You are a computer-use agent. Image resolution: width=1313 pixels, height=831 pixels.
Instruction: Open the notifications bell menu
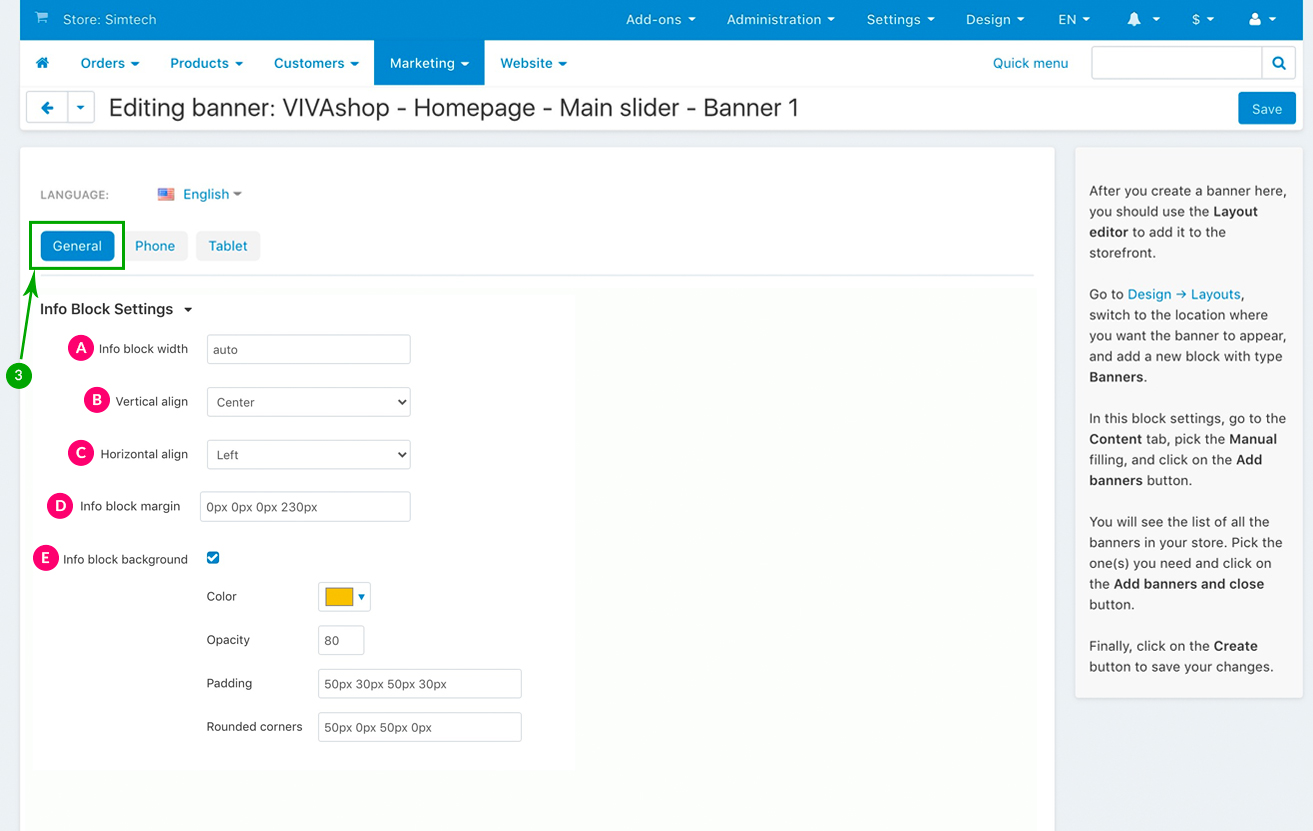tap(1143, 19)
